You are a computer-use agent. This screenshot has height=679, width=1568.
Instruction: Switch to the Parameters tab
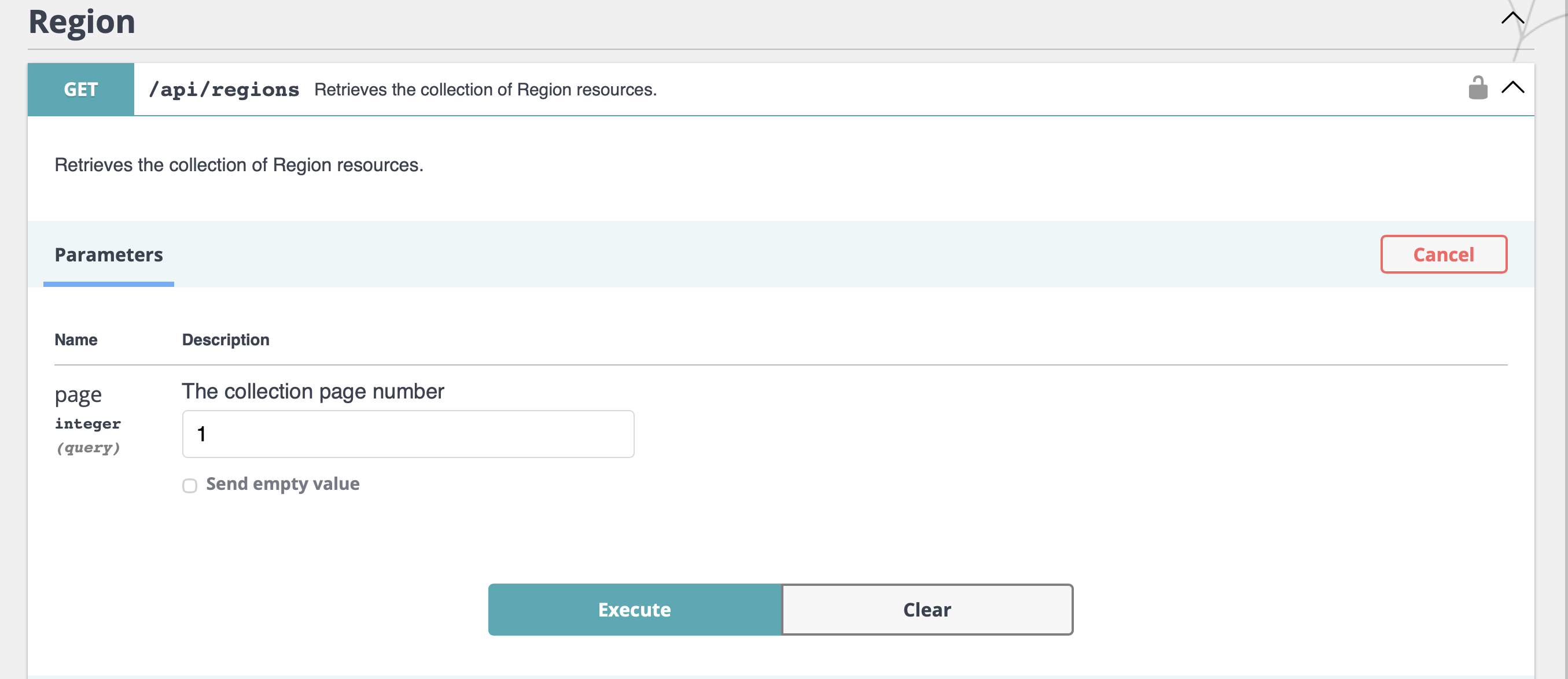[x=108, y=254]
